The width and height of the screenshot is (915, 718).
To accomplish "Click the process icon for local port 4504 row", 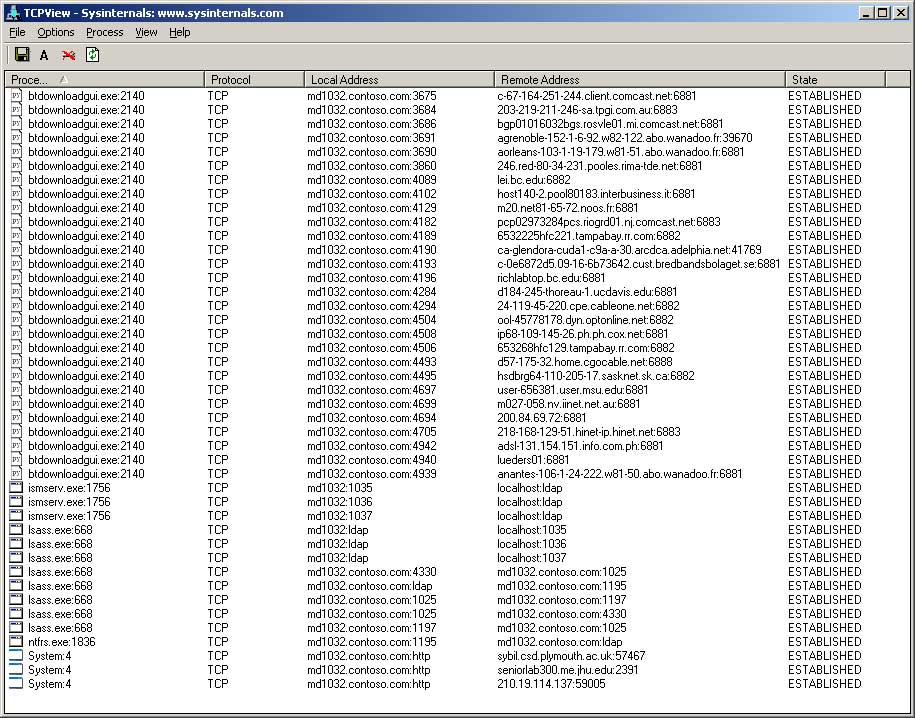I will point(16,320).
